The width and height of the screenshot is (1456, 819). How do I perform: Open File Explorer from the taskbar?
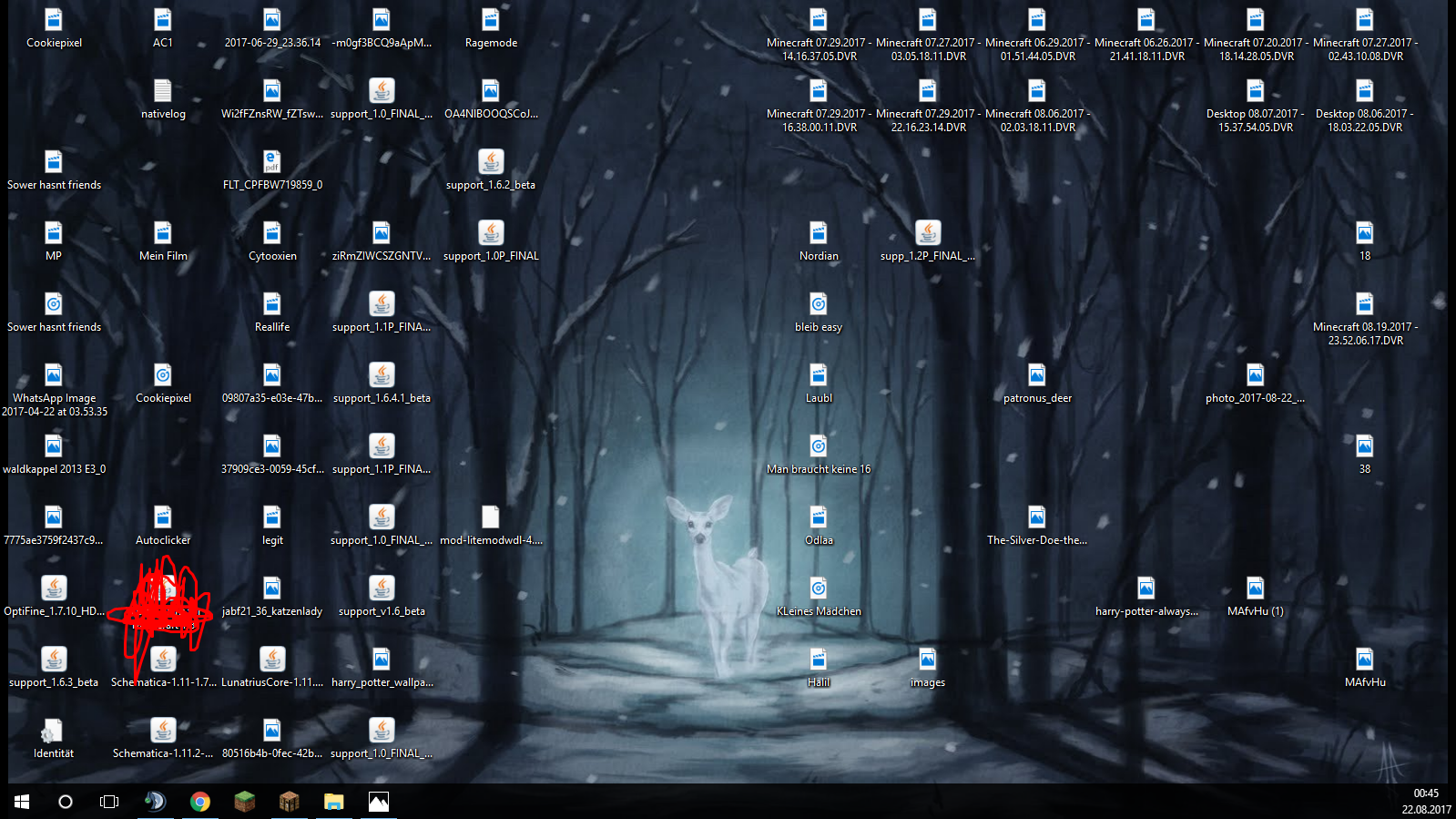pyautogui.click(x=333, y=802)
